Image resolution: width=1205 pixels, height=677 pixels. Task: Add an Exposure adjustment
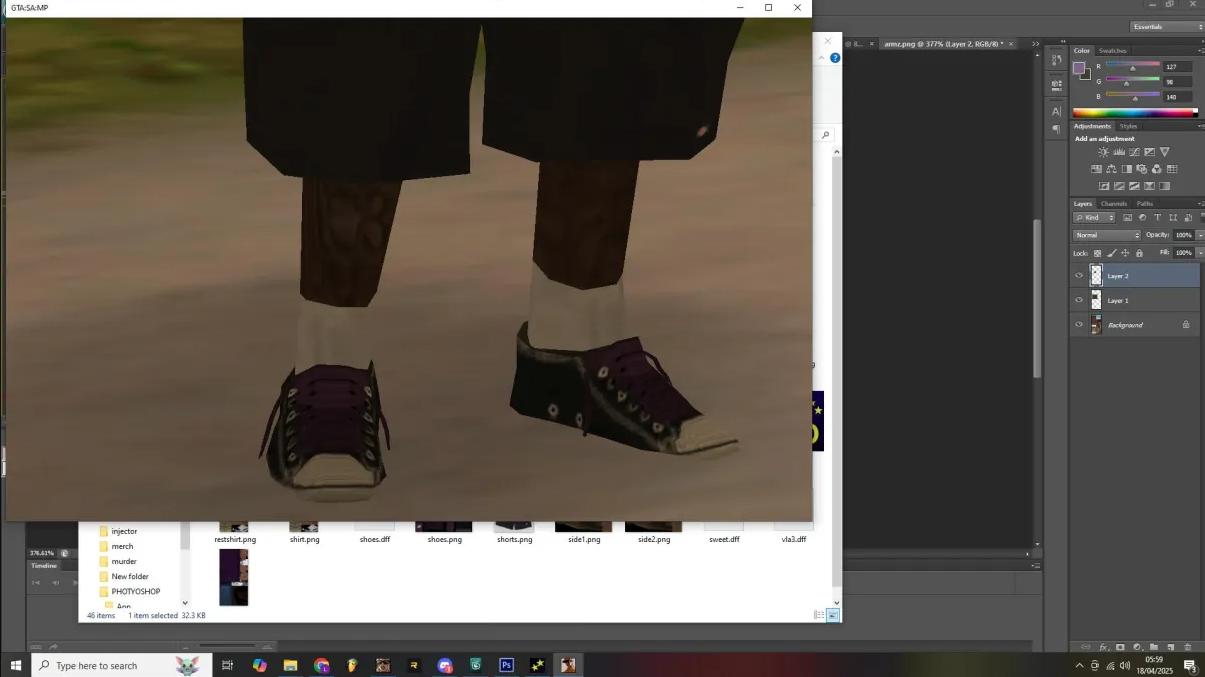pos(1149,152)
